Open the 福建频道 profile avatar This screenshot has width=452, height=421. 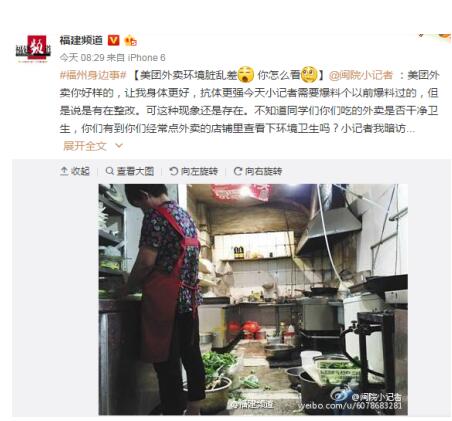coord(33,49)
